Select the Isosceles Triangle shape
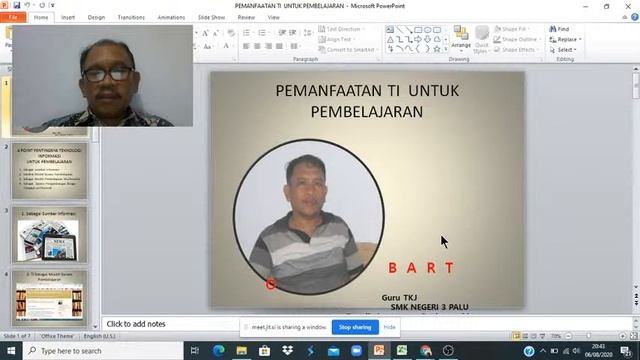 coord(390,40)
